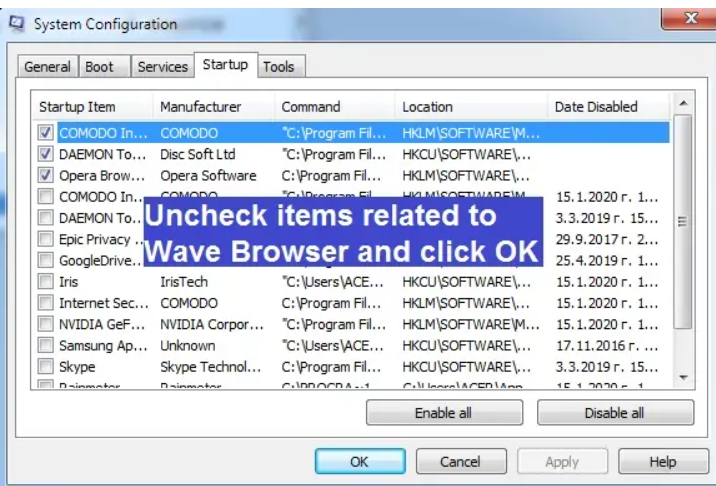Switch to the General tab
Screen dimensions: 716x486
pyautogui.click(x=47, y=67)
